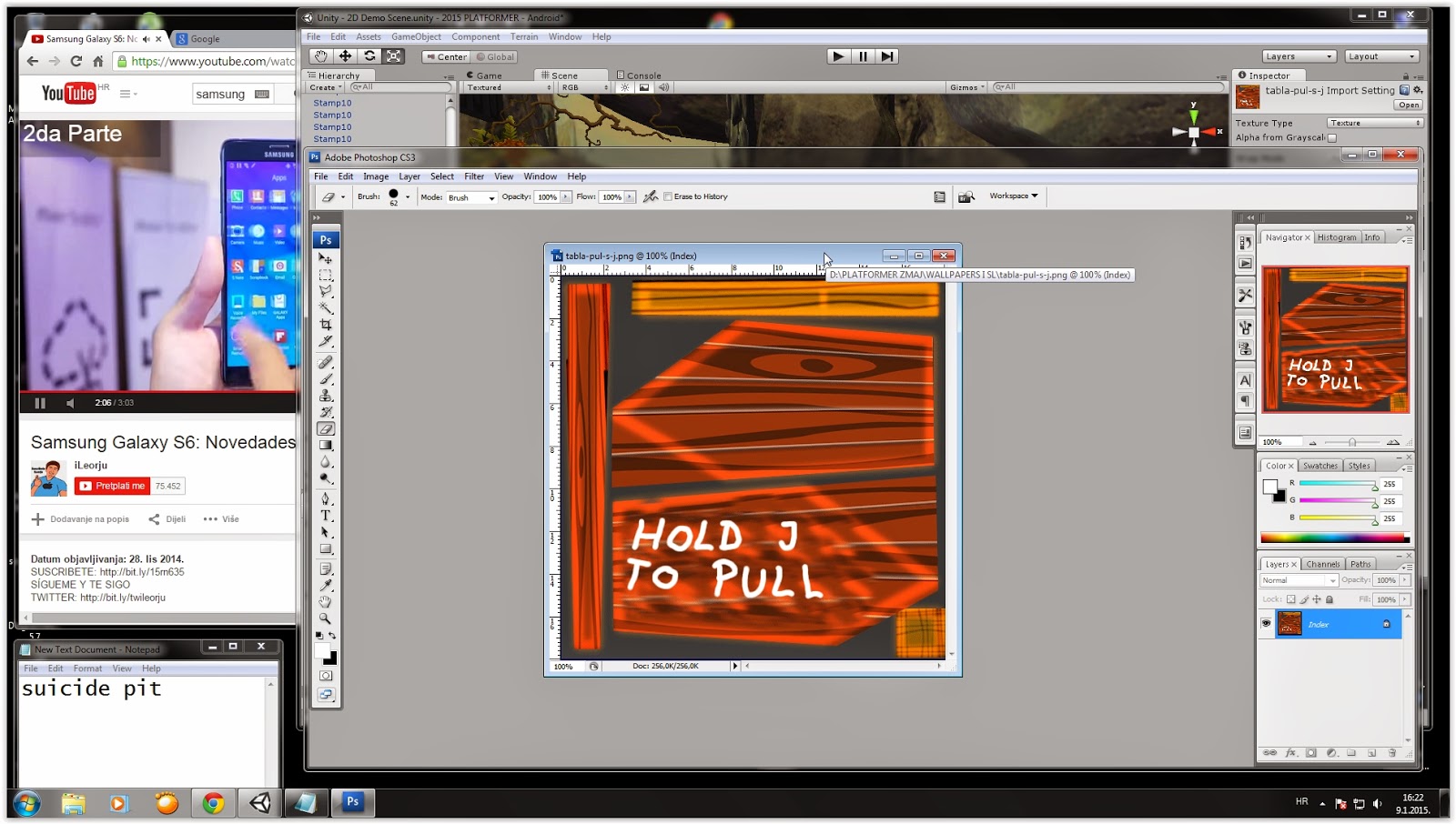1456x824 pixels.
Task: Open Brush preset picker arrow
Action: tap(408, 196)
